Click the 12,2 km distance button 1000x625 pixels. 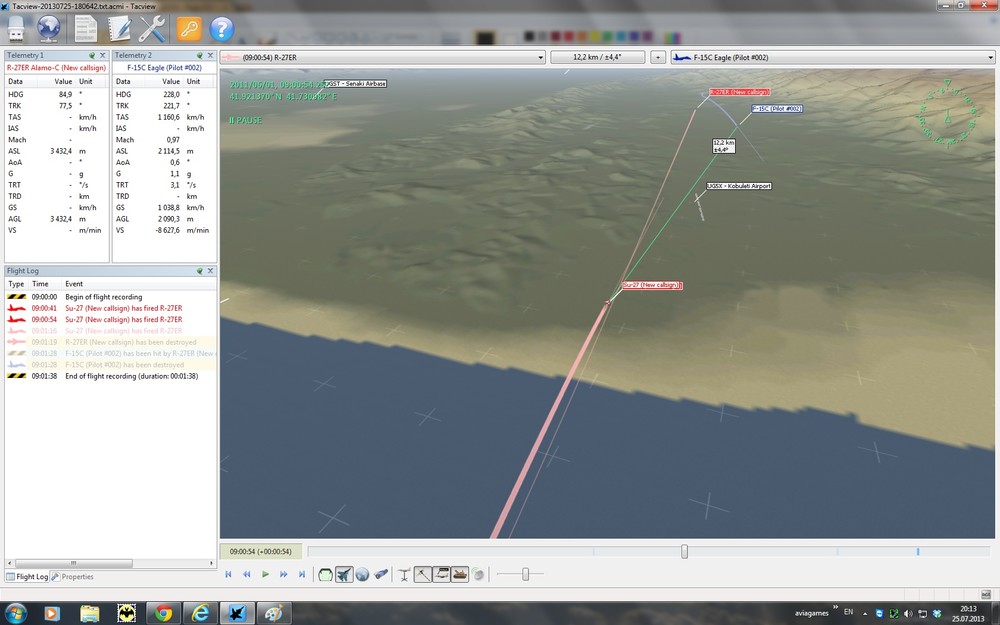pyautogui.click(x=598, y=57)
